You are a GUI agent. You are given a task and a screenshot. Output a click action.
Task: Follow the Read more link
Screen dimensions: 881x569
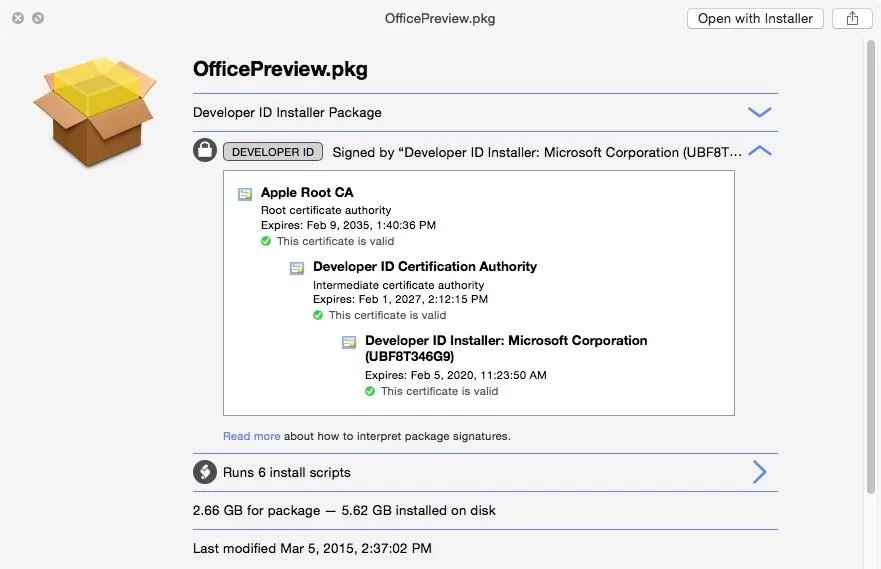pyautogui.click(x=251, y=436)
